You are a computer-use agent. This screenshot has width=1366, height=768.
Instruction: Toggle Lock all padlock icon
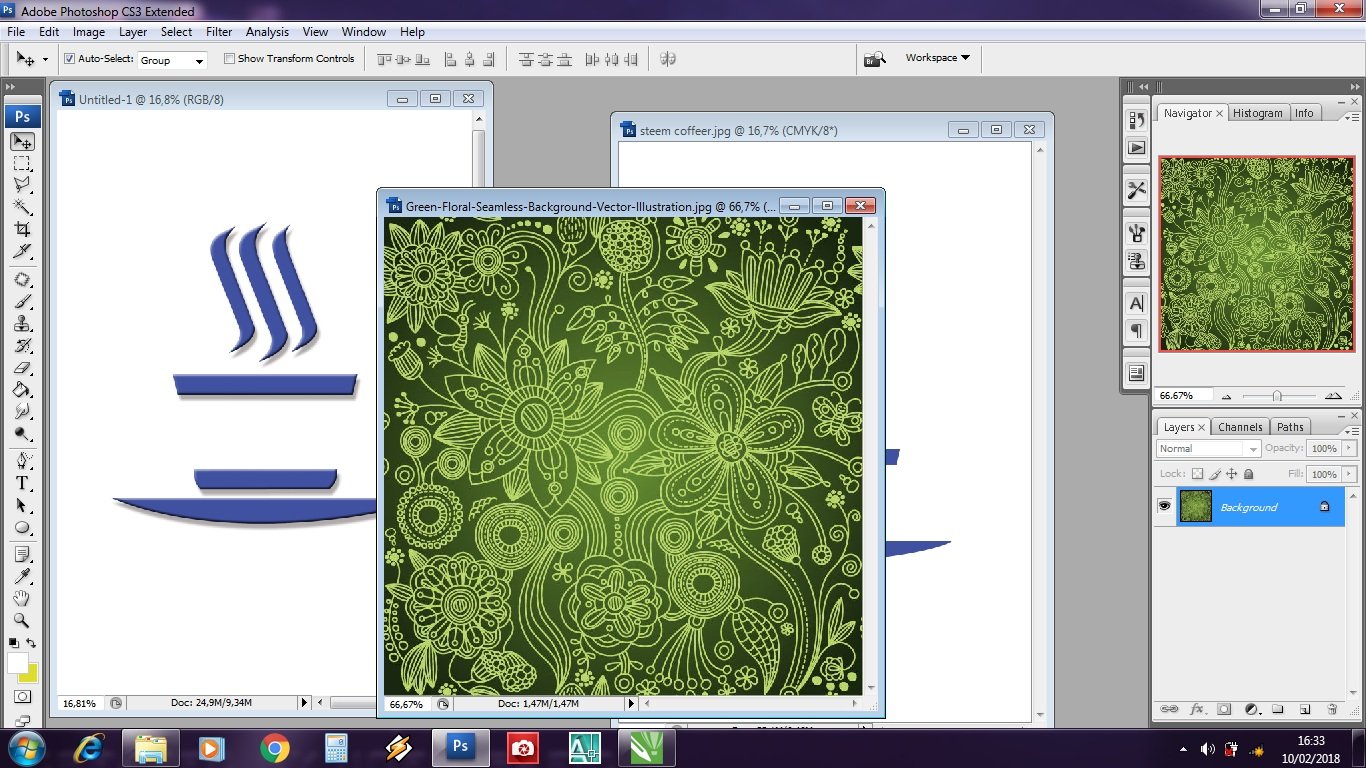(1248, 474)
